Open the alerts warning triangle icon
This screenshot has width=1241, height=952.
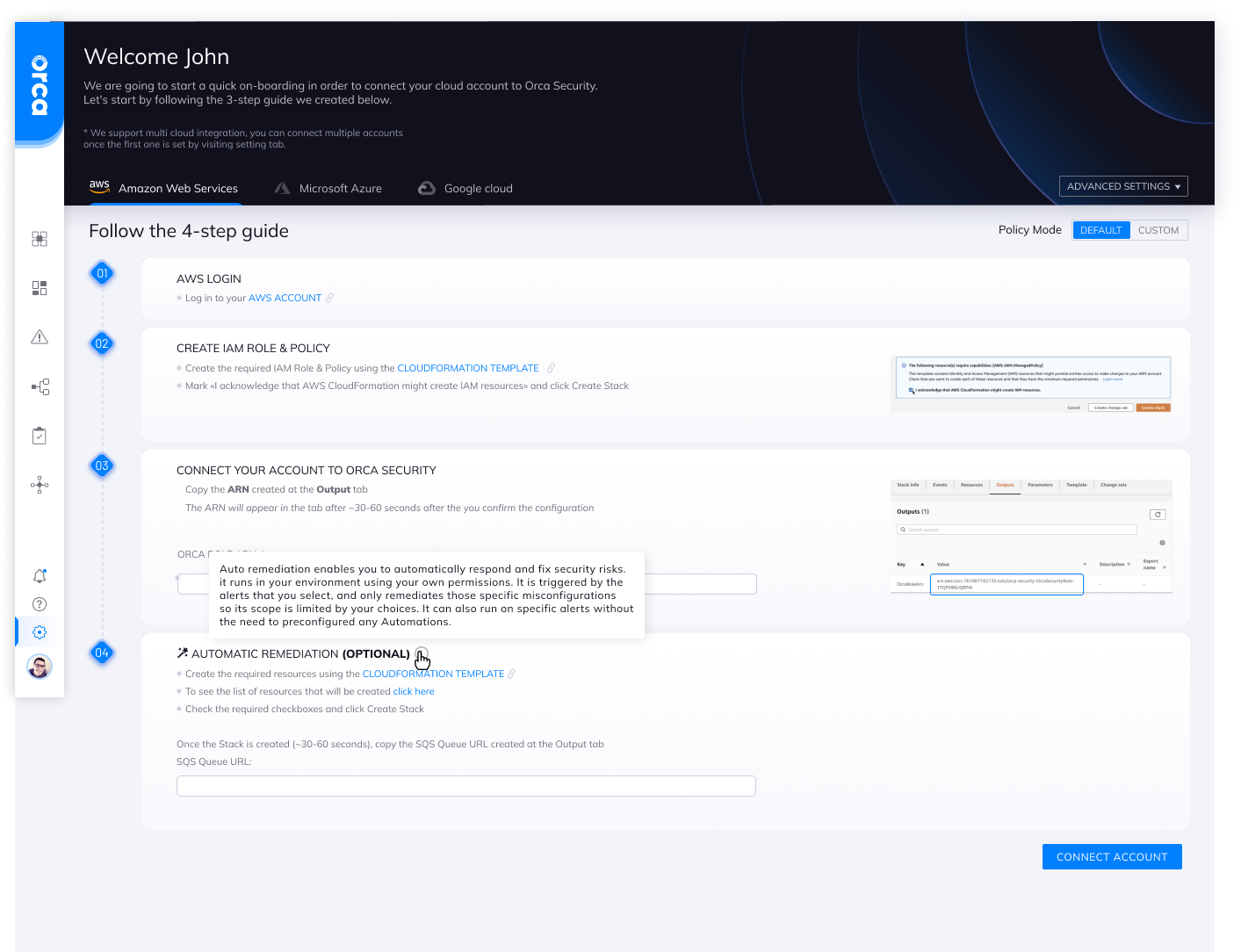pos(39,336)
